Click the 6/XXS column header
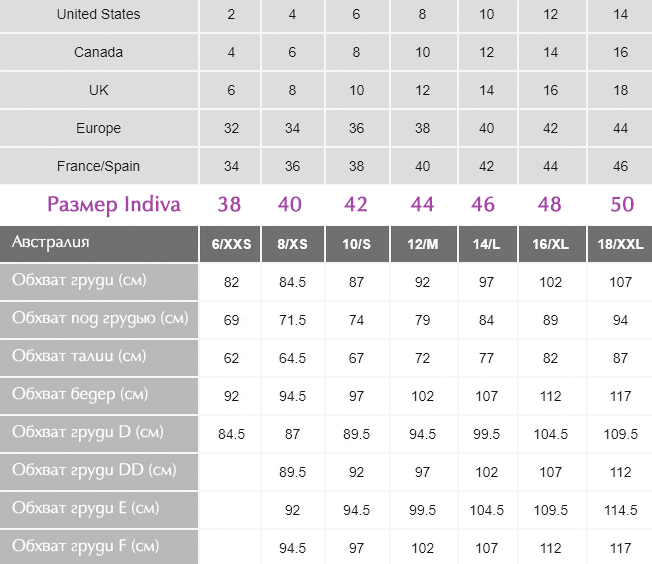Screen dimensions: 652x564 (230, 244)
